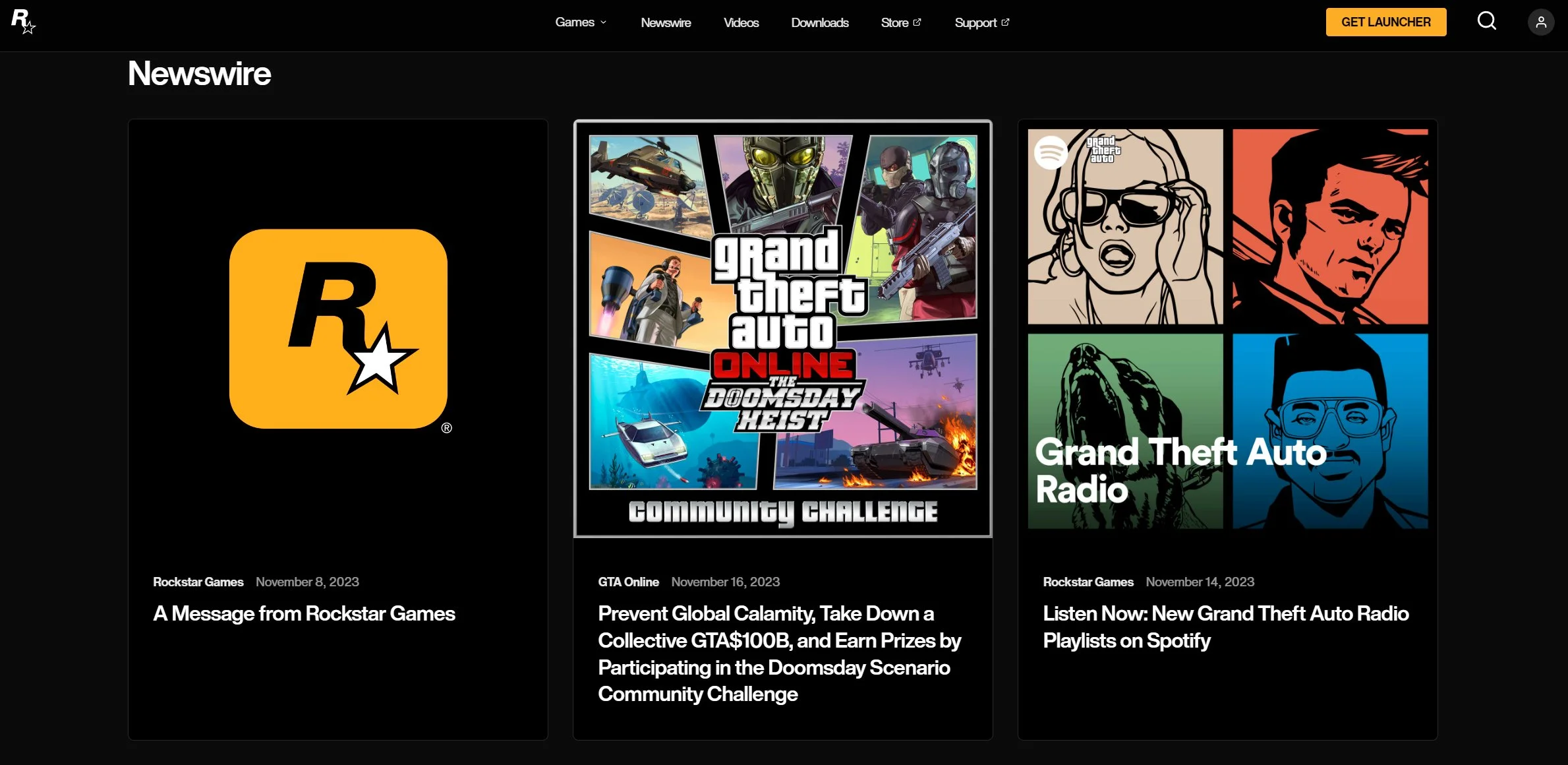Click the external link icon beside Support

click(1005, 22)
